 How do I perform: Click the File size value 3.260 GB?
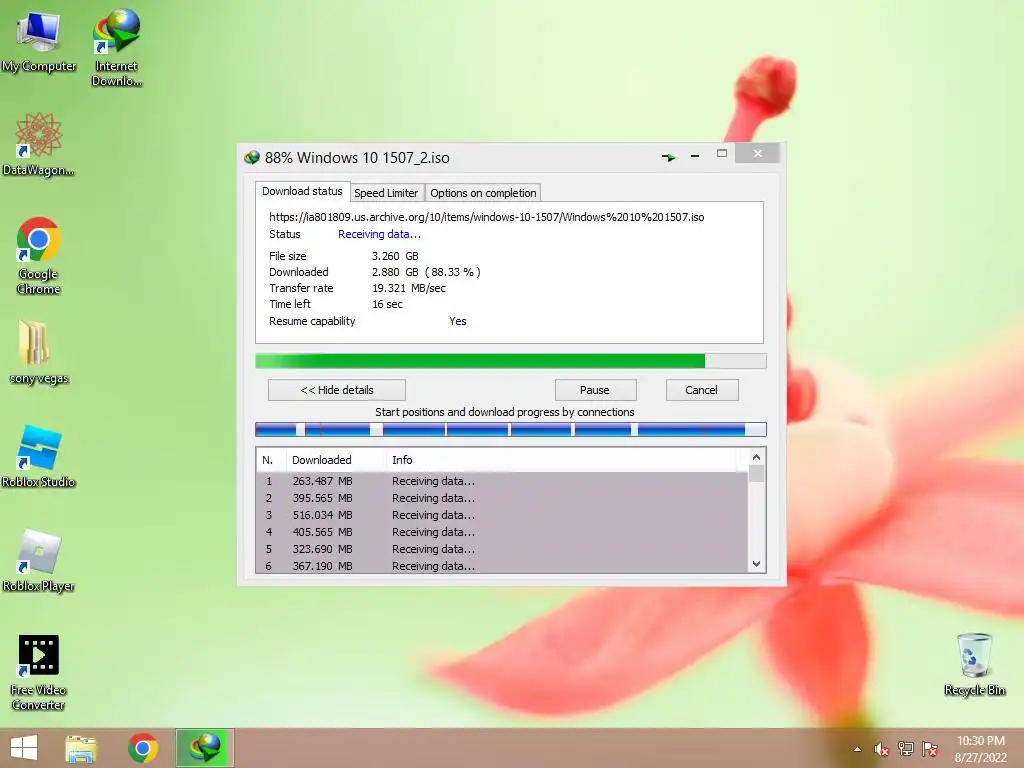pos(395,256)
